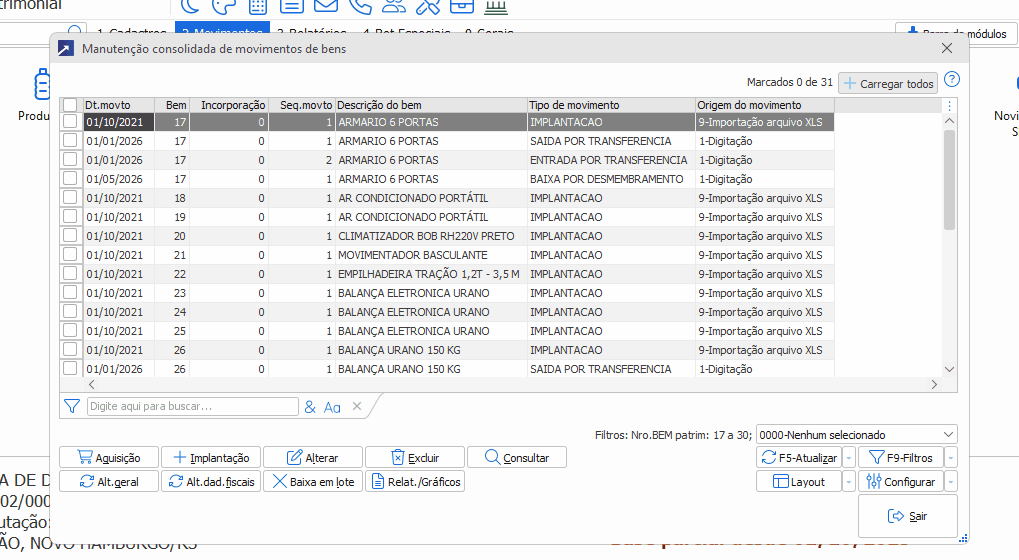Check the EMPILHADEIRA TRAÇÃO row checkbox

tap(70, 274)
